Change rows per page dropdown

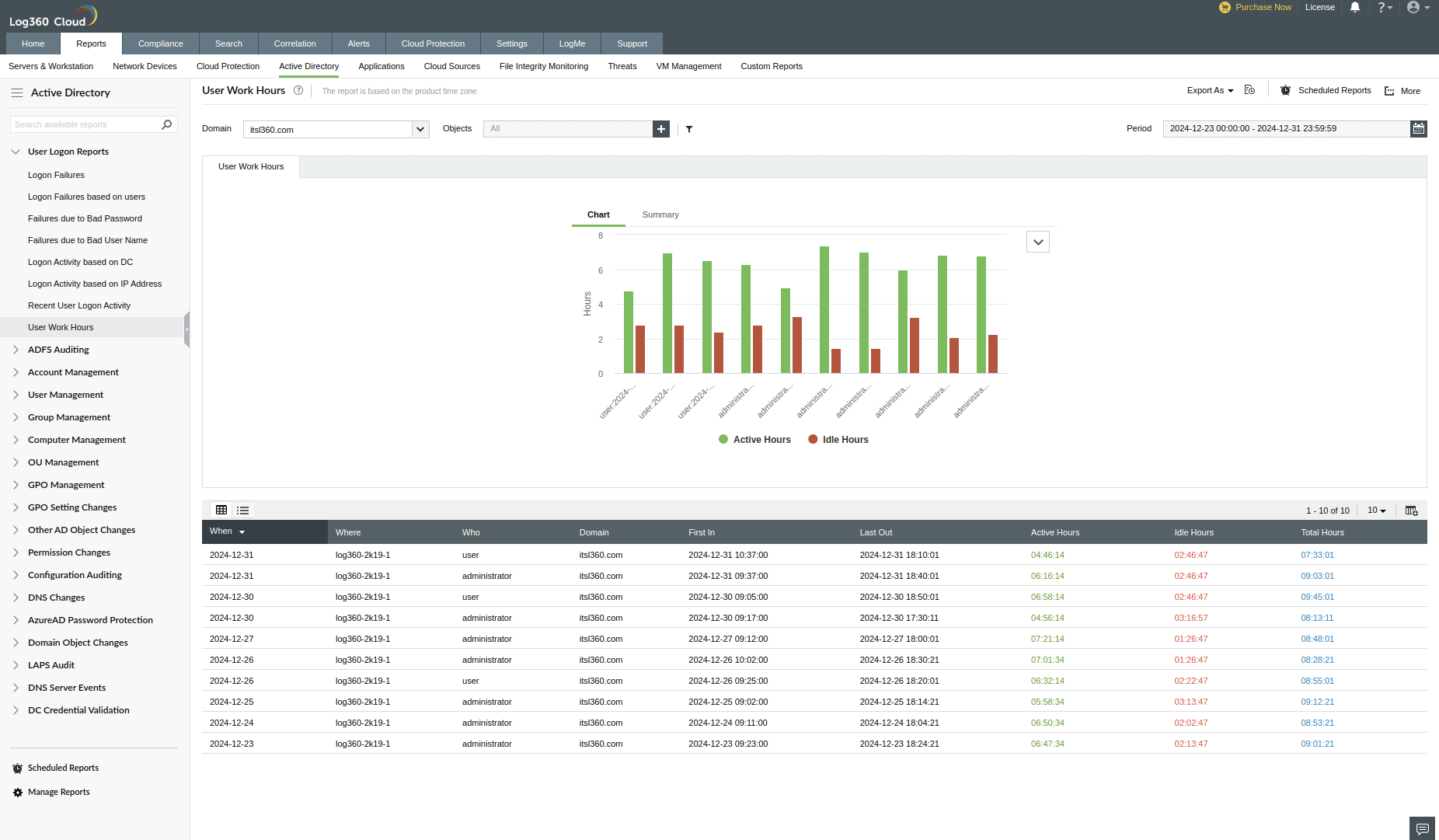point(1377,511)
